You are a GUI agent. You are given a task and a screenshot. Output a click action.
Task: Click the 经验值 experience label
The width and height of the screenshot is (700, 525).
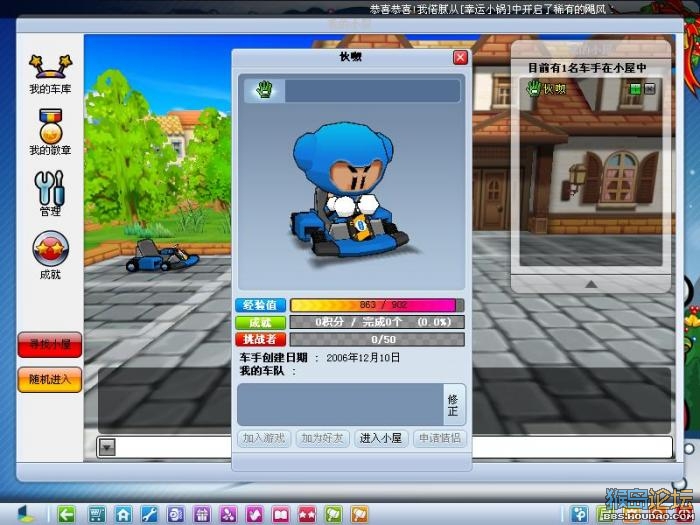[x=261, y=305]
